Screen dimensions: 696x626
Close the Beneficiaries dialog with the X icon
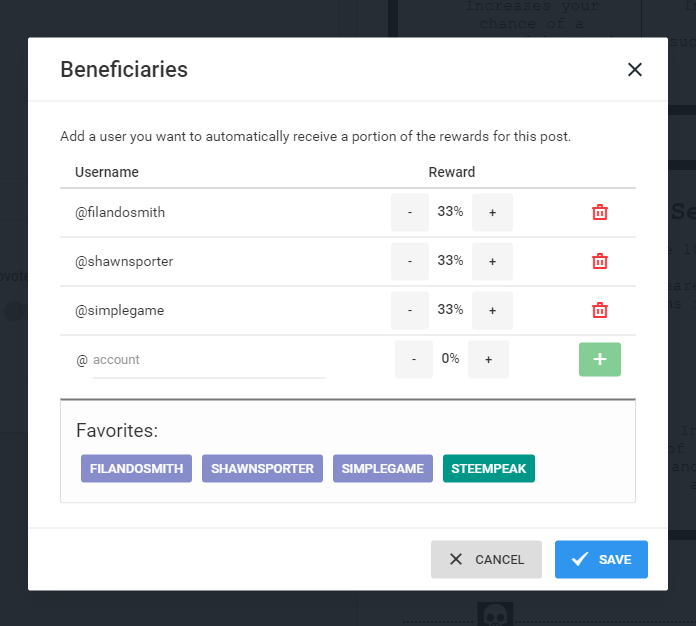tap(635, 69)
